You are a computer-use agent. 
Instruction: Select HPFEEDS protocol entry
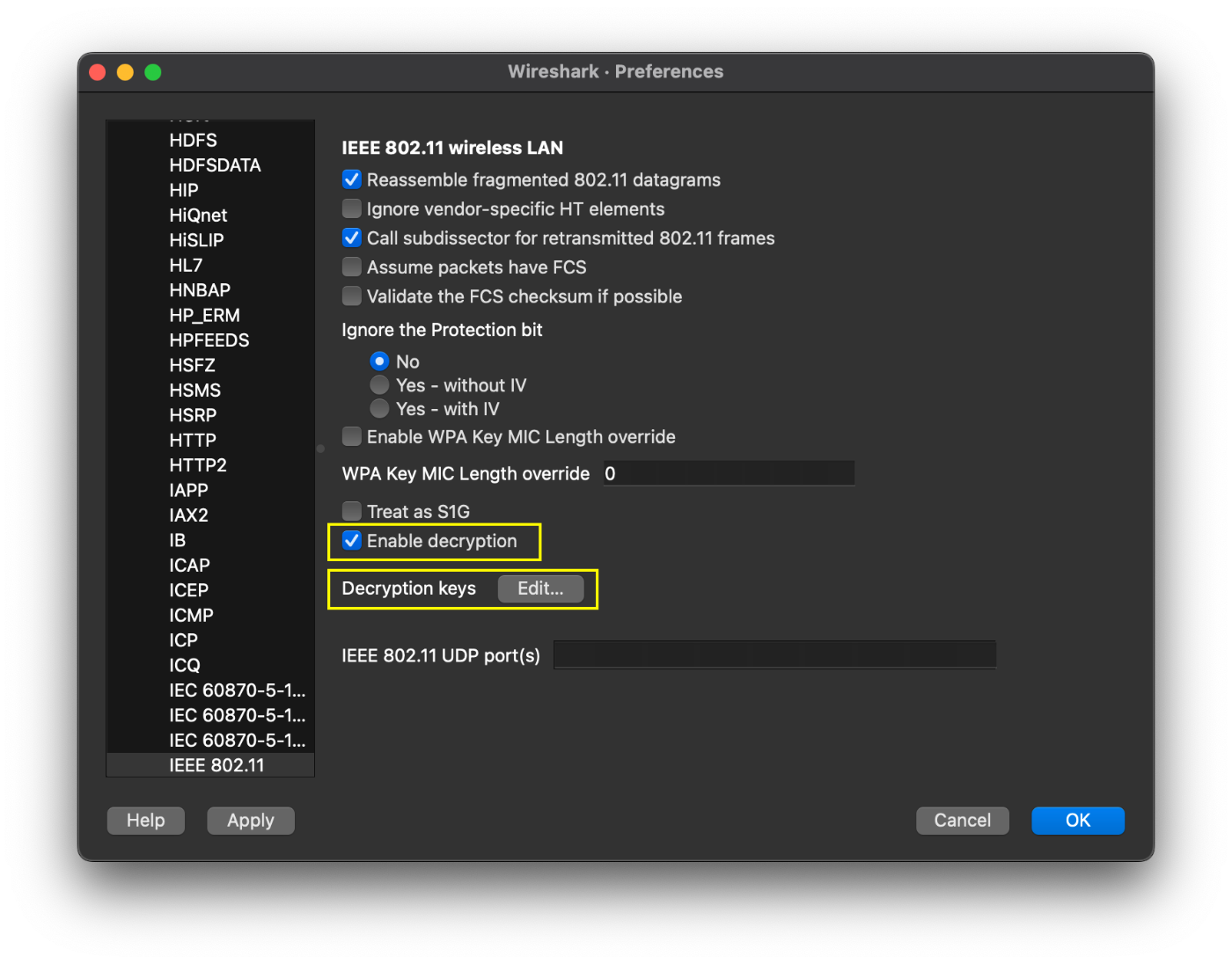tap(210, 340)
